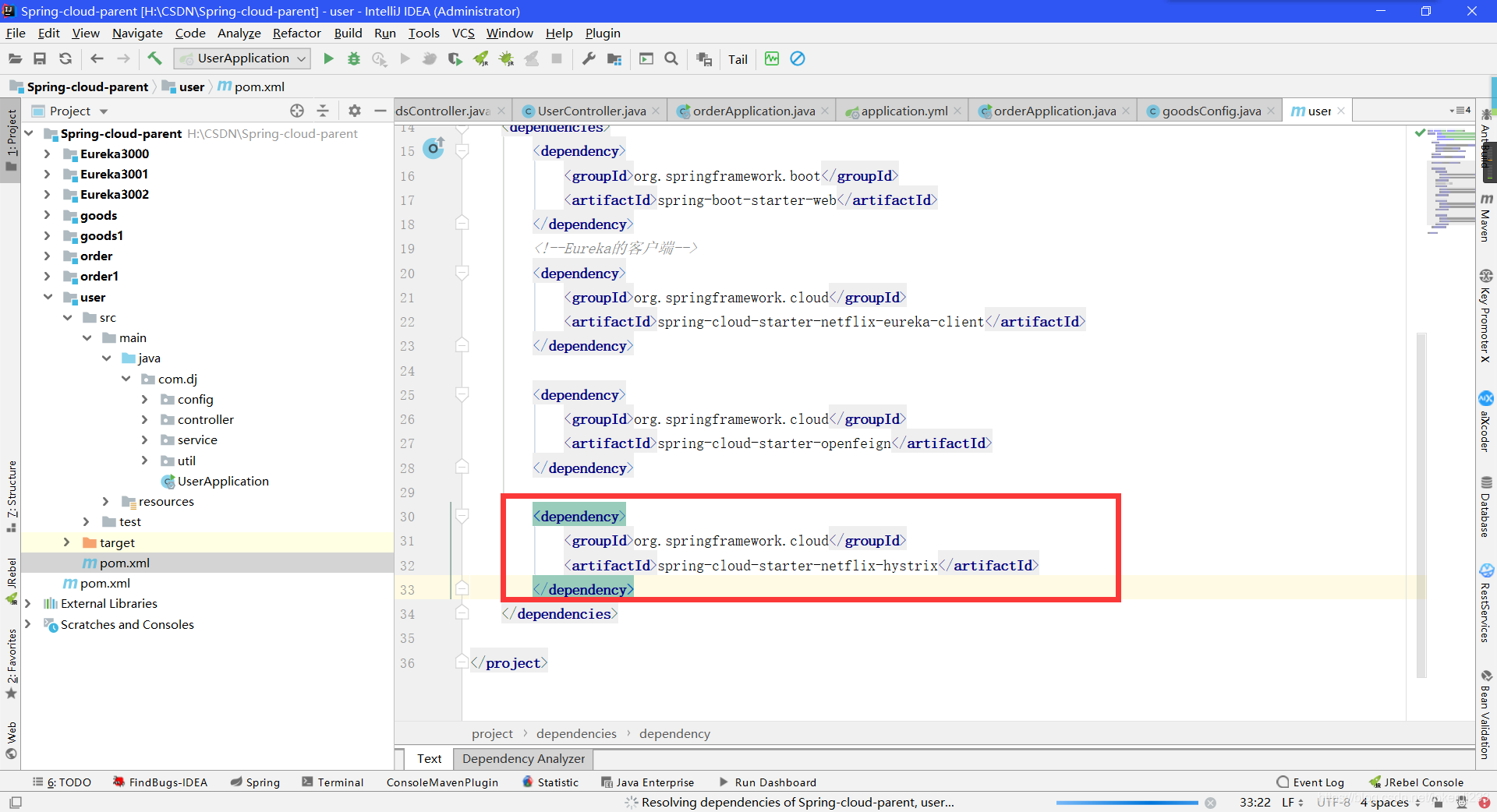Viewport: 1497px width, 812px height.
Task: Open the Event Log
Action: (x=1311, y=782)
